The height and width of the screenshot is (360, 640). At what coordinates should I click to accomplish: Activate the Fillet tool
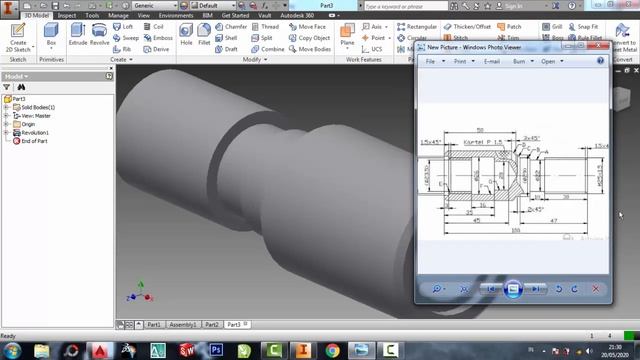click(204, 34)
